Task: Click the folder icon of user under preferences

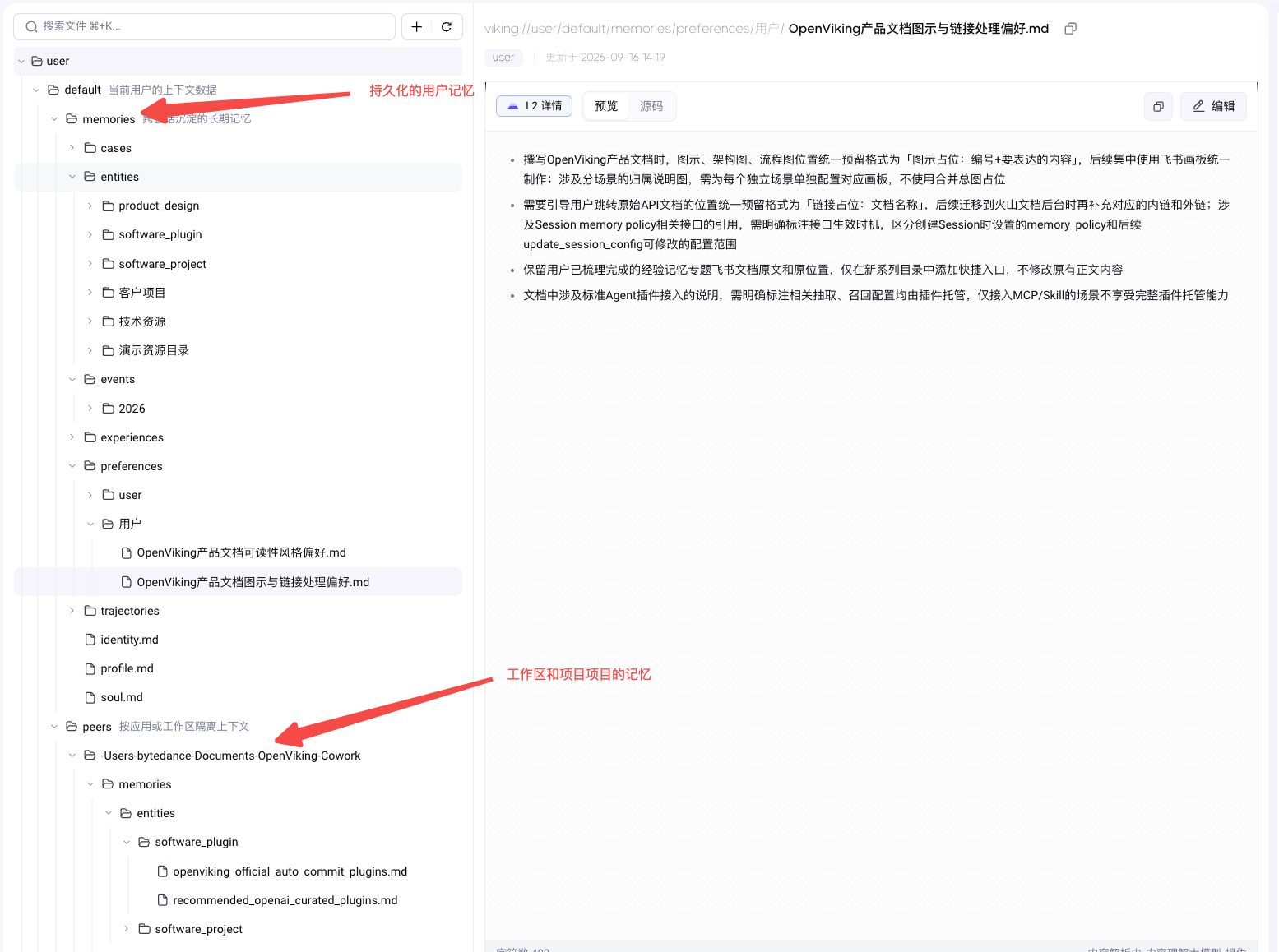Action: click(108, 495)
